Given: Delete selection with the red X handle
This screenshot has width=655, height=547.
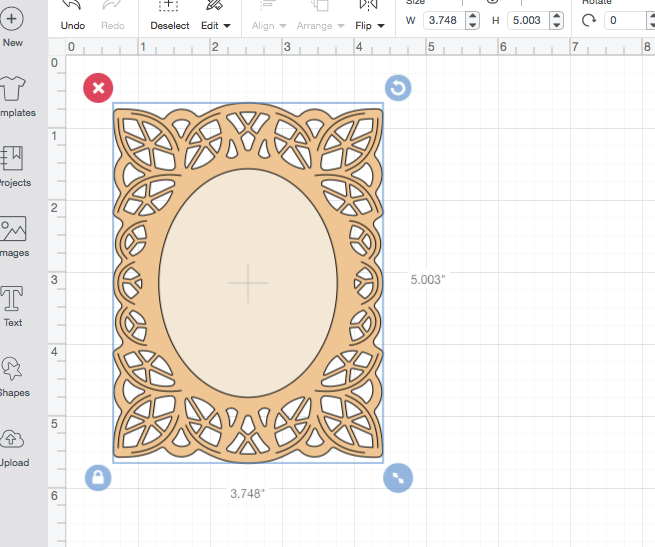Looking at the screenshot, I should pos(98,88).
